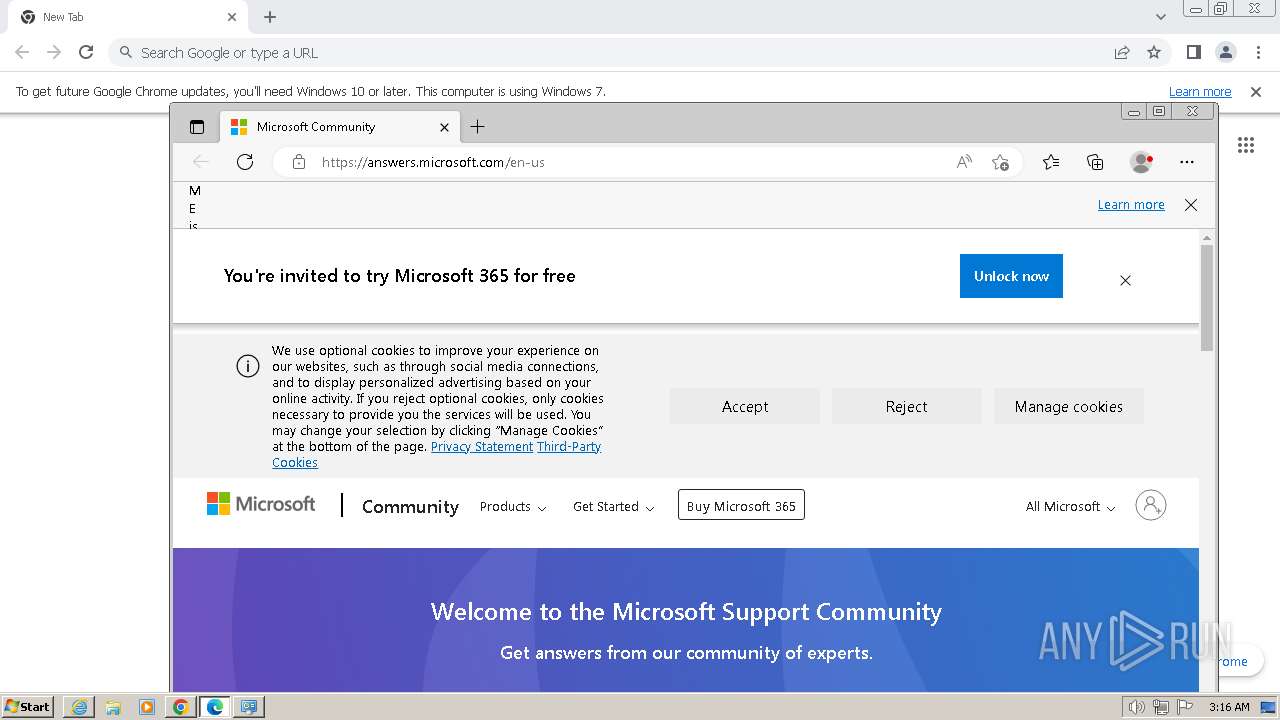Select the Microsoft Community tab in Edge
The width and height of the screenshot is (1280, 720).
coord(340,127)
